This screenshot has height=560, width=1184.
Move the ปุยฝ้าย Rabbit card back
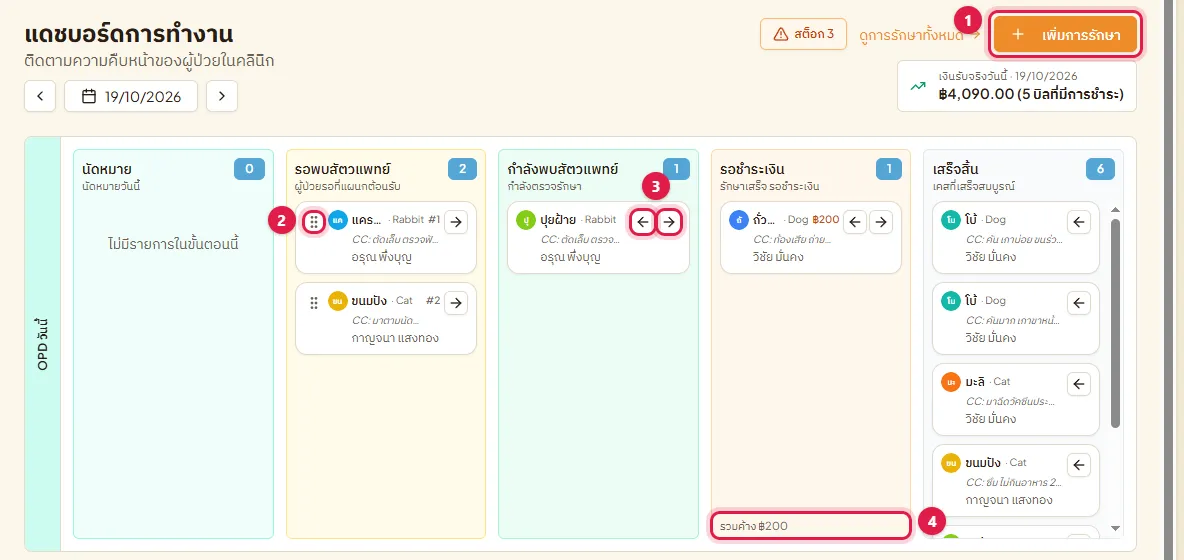click(643, 222)
